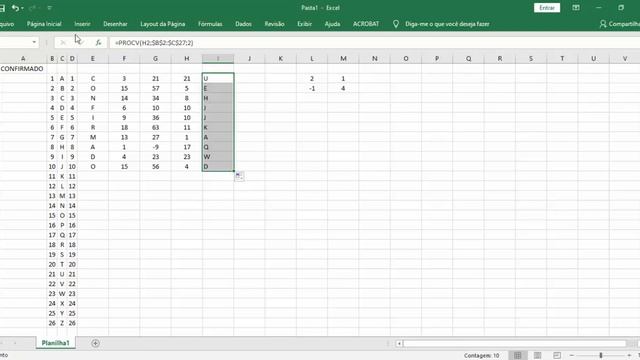The height and width of the screenshot is (360, 640).
Task: Click the zoom out minus button
Action: point(571,356)
